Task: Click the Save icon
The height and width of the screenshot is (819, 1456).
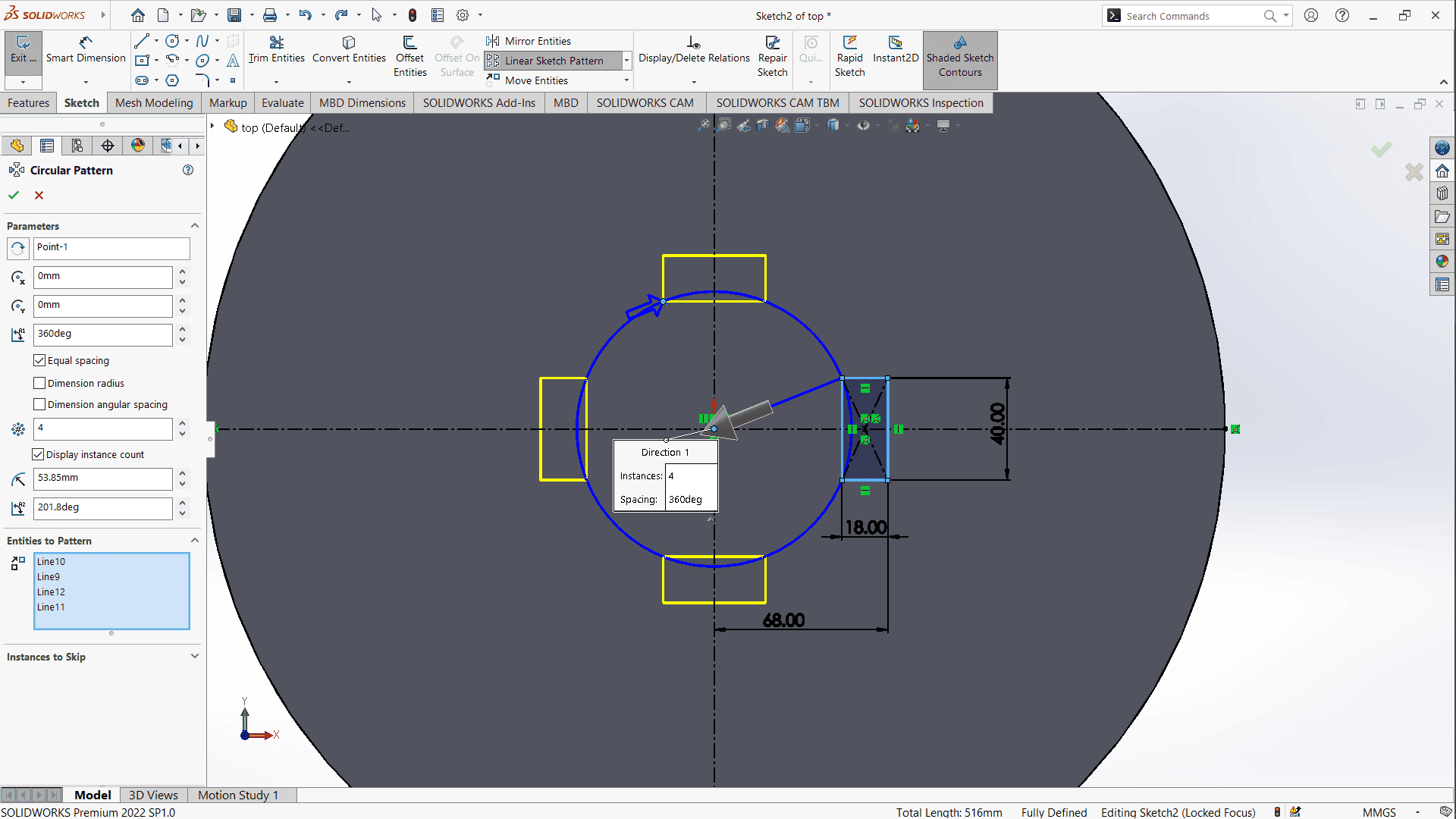Action: point(234,15)
